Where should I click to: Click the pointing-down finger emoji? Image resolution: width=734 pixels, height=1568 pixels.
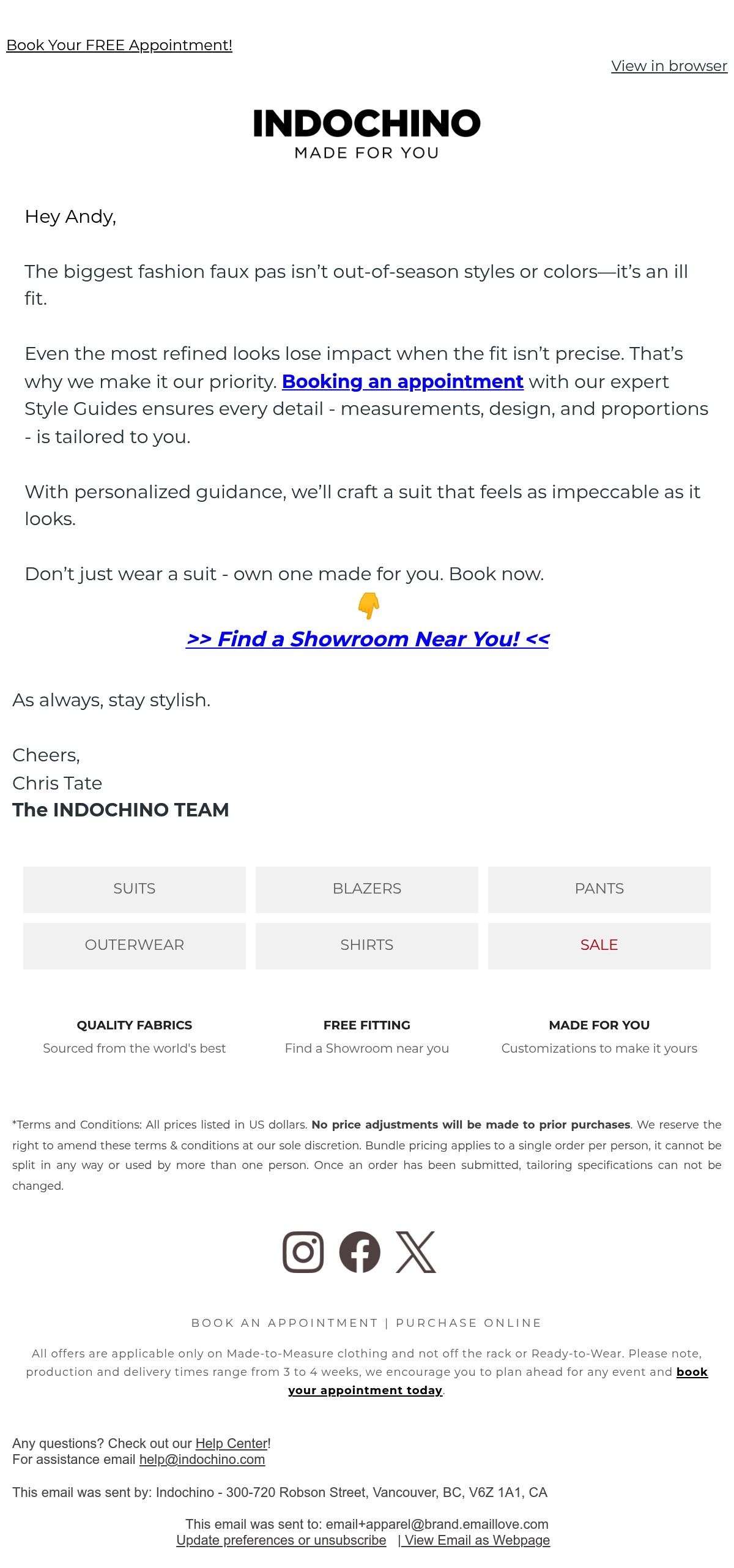368,605
